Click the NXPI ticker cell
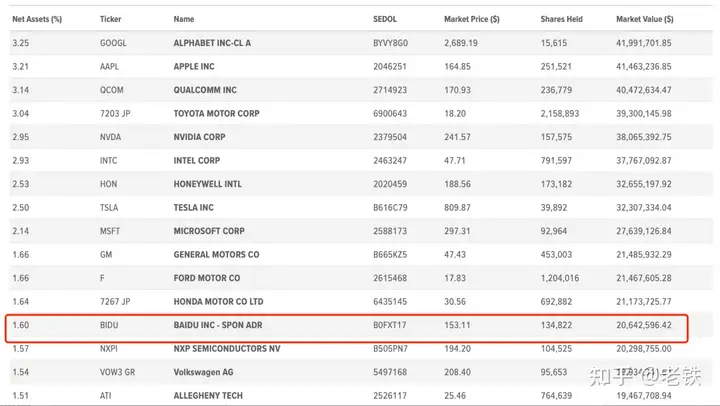720x406 pixels. (x=109, y=349)
